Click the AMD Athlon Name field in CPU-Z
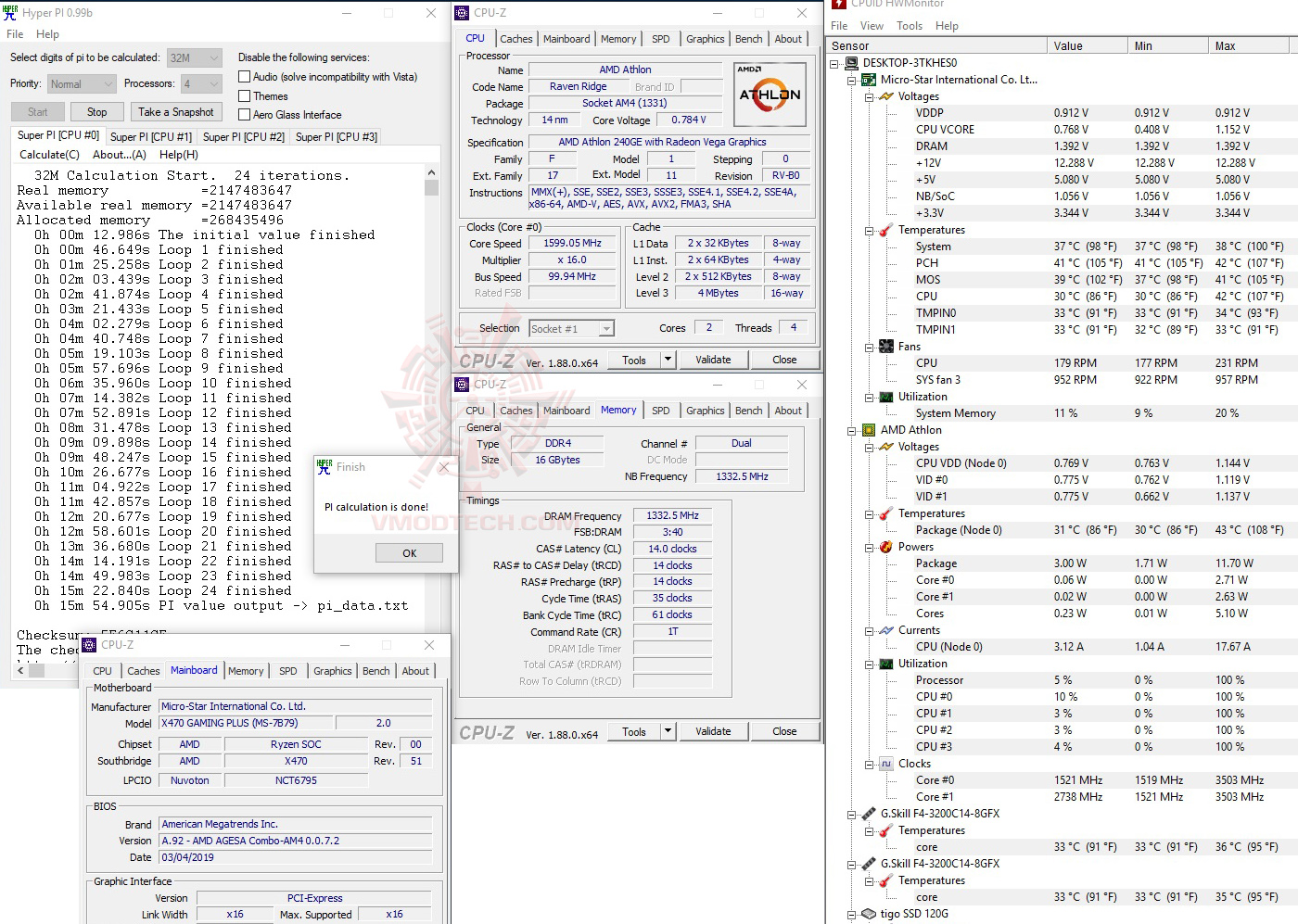Image resolution: width=1298 pixels, height=924 pixels. pyautogui.click(x=625, y=70)
